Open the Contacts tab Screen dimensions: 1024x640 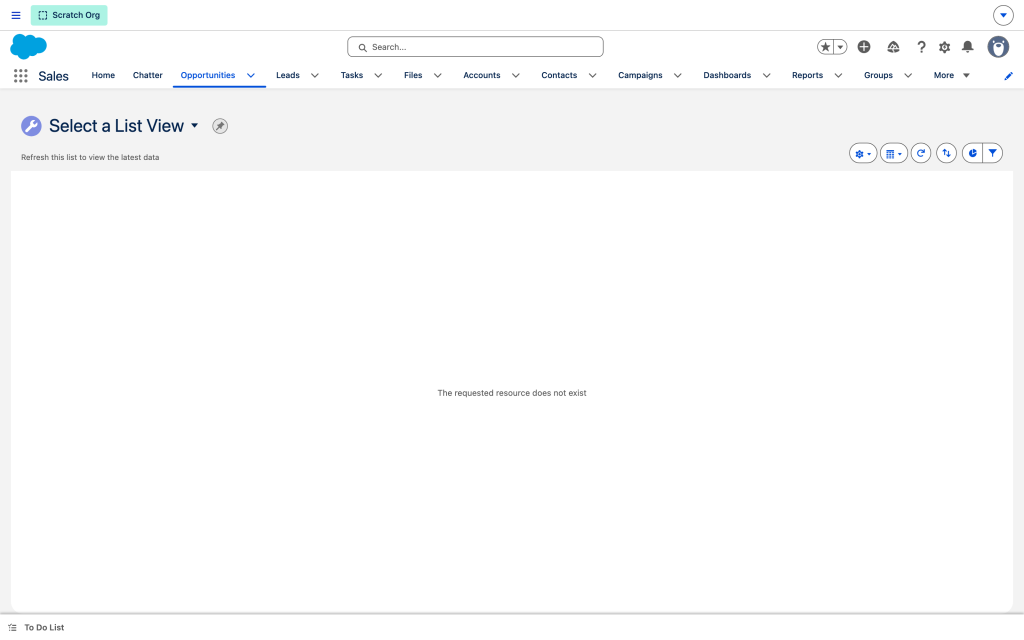point(559,75)
